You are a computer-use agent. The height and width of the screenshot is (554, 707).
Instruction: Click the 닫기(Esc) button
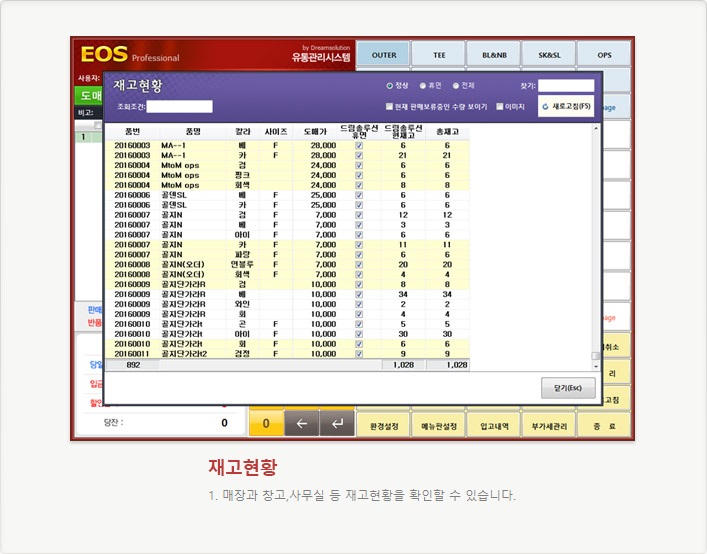pos(568,388)
